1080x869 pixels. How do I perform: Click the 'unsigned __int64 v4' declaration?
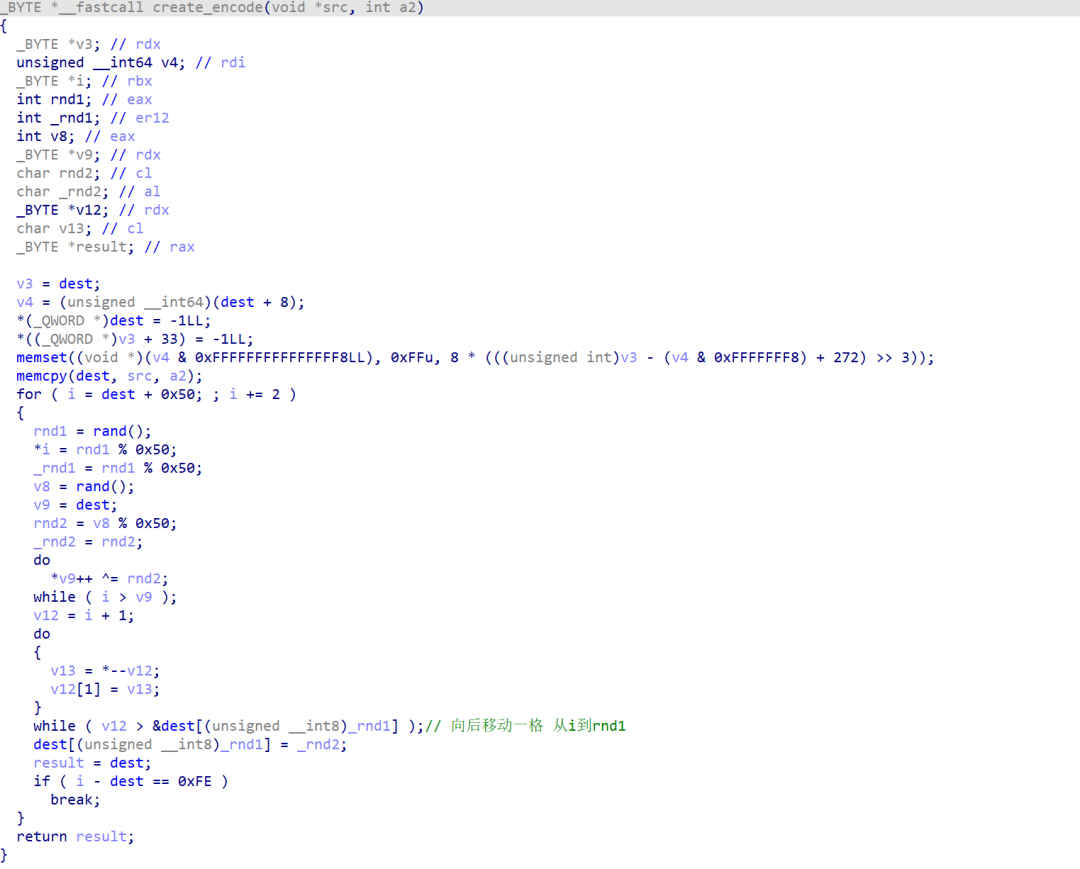tap(101, 63)
